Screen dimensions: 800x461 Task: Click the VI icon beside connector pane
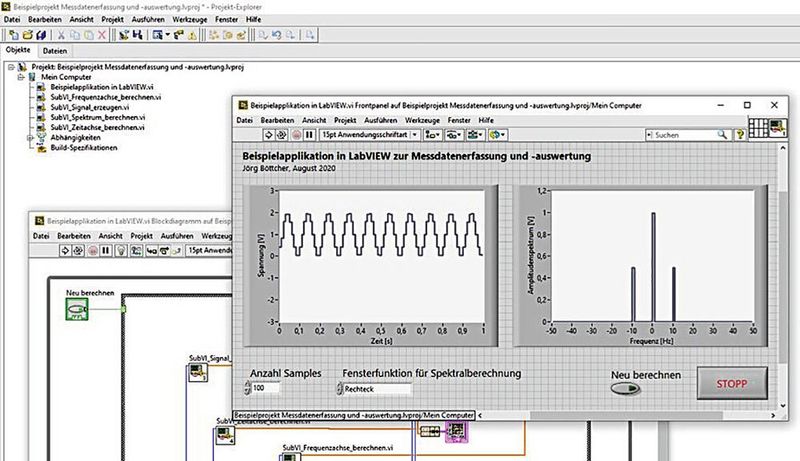[x=778, y=127]
